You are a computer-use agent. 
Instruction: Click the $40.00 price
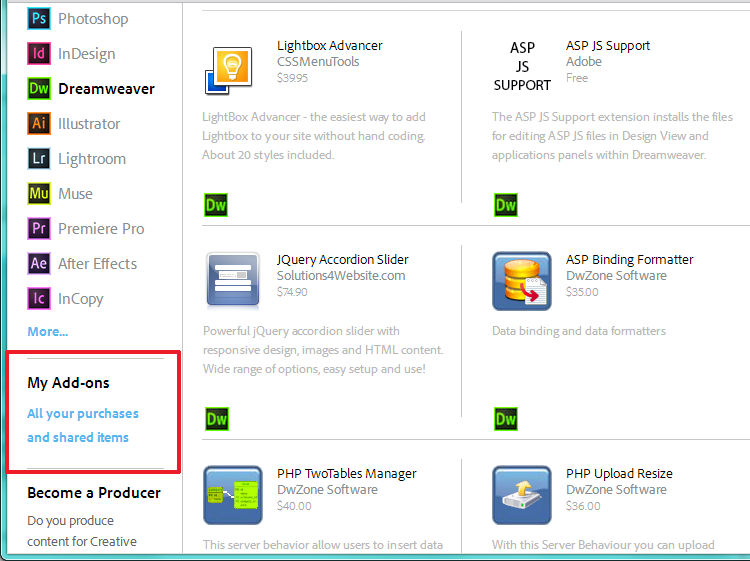(294, 506)
